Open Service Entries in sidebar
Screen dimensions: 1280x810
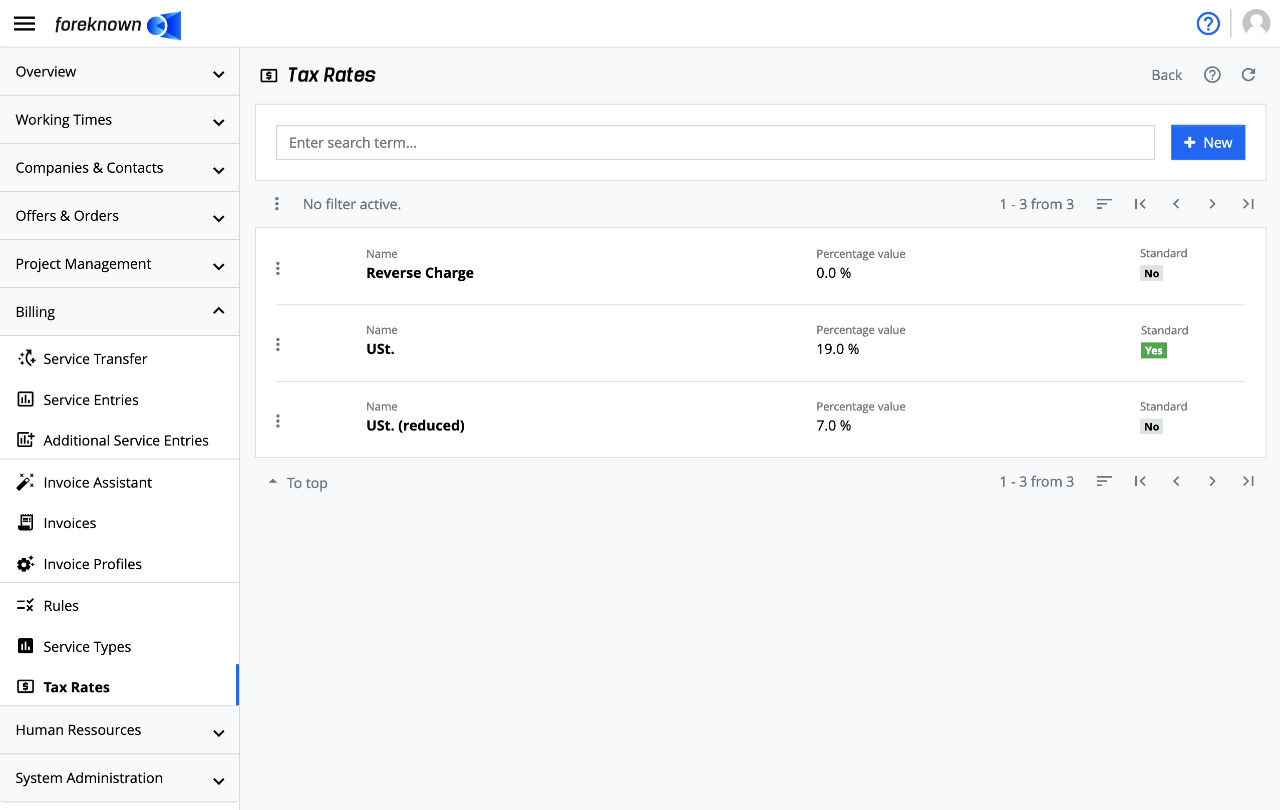pyautogui.click(x=119, y=399)
